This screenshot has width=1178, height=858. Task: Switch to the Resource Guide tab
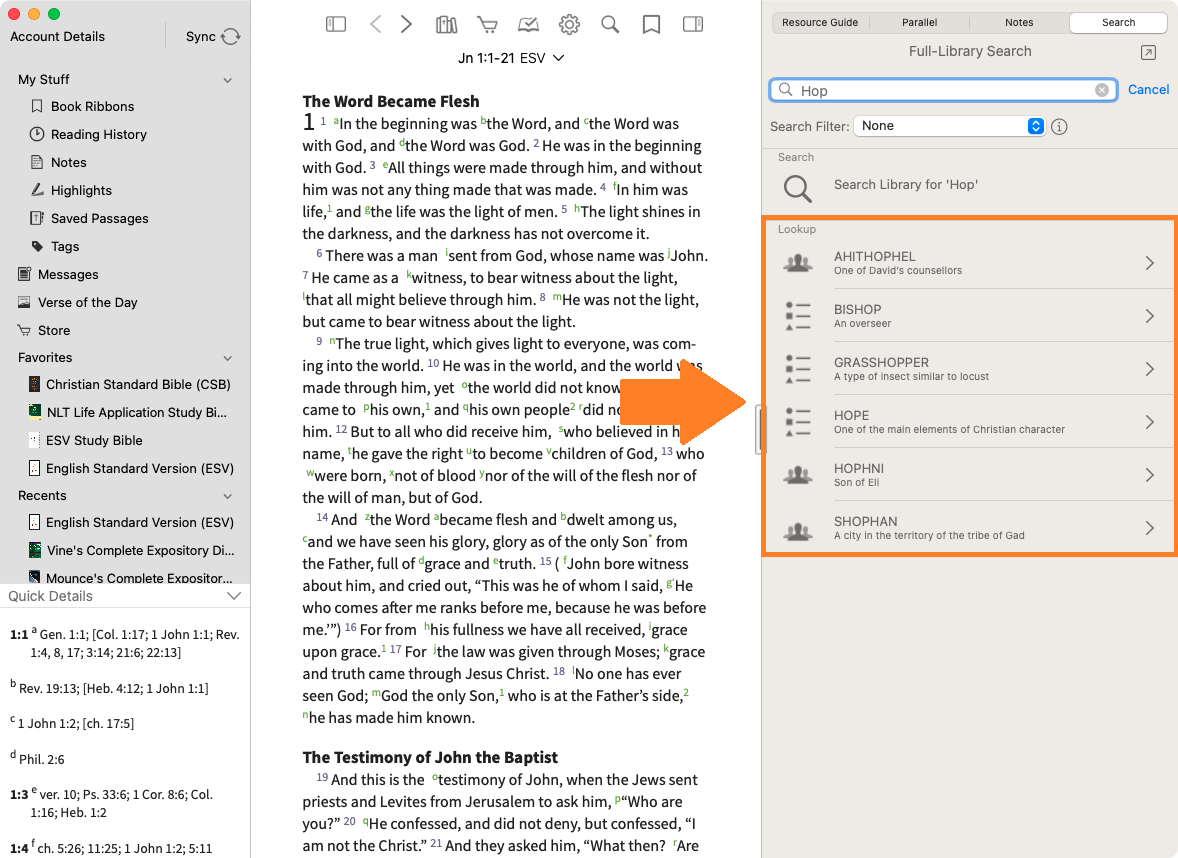point(820,22)
